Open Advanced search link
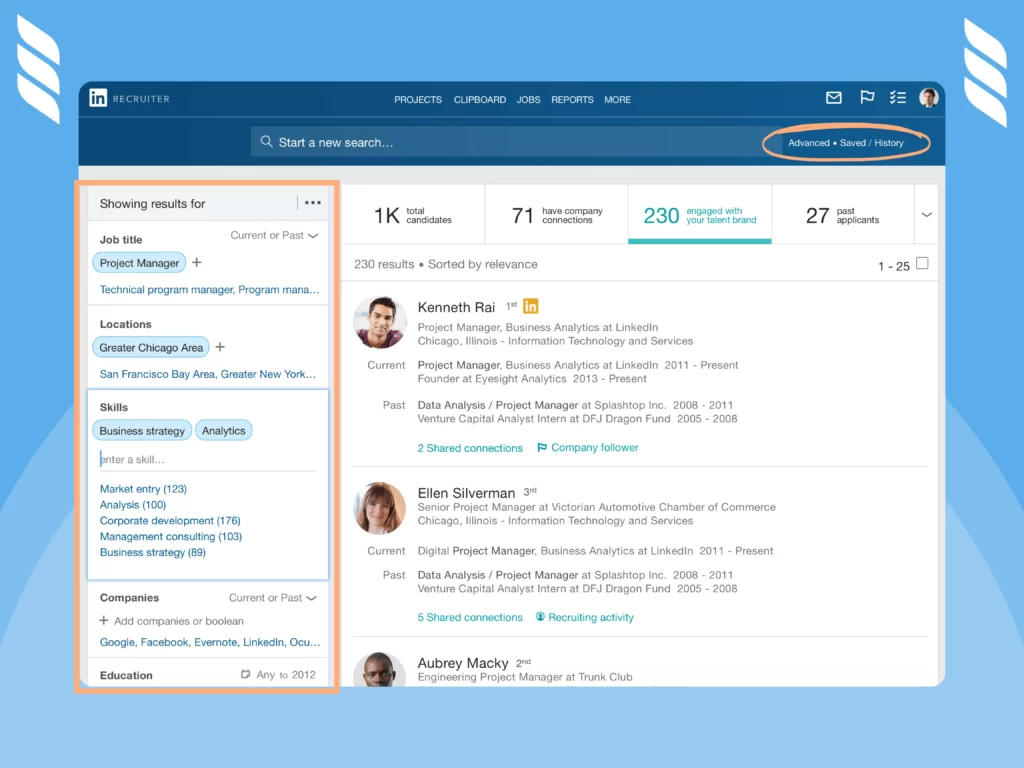1024x768 pixels. [808, 143]
